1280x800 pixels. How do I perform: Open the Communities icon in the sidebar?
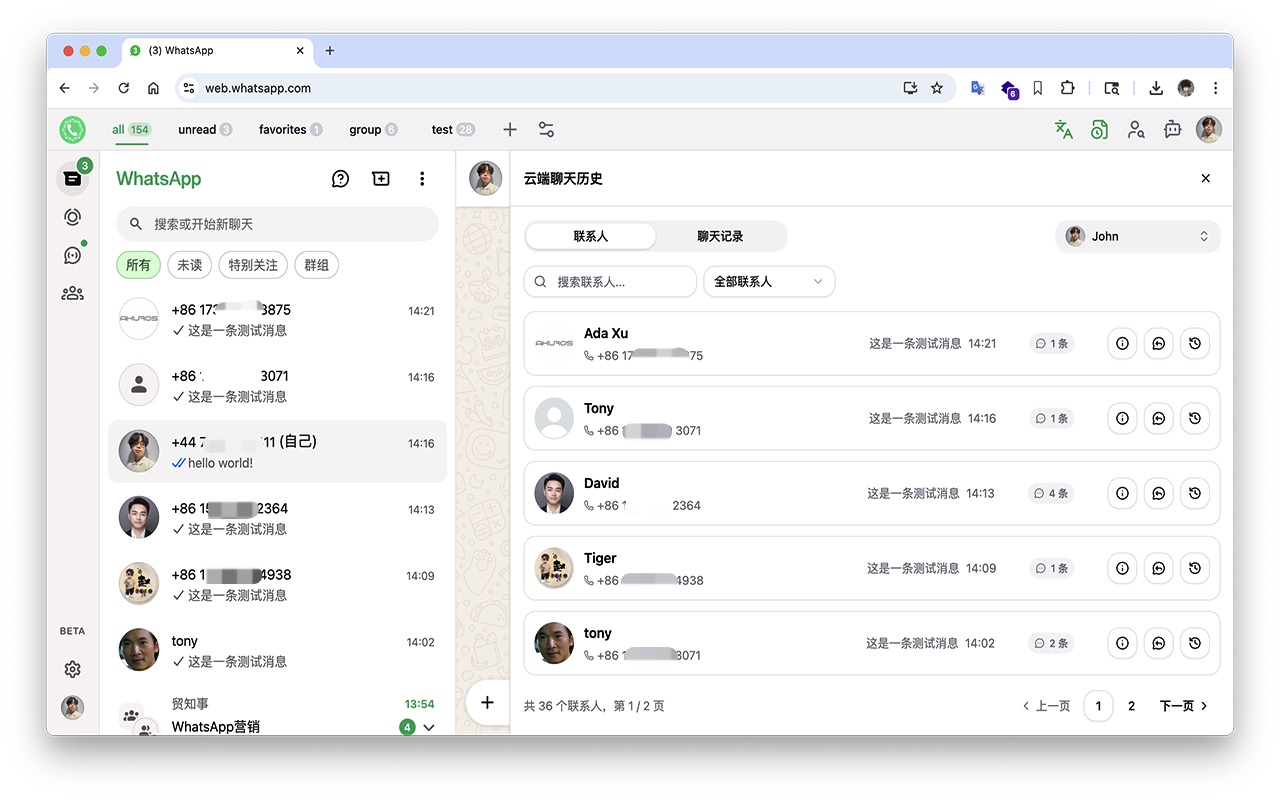pos(72,293)
